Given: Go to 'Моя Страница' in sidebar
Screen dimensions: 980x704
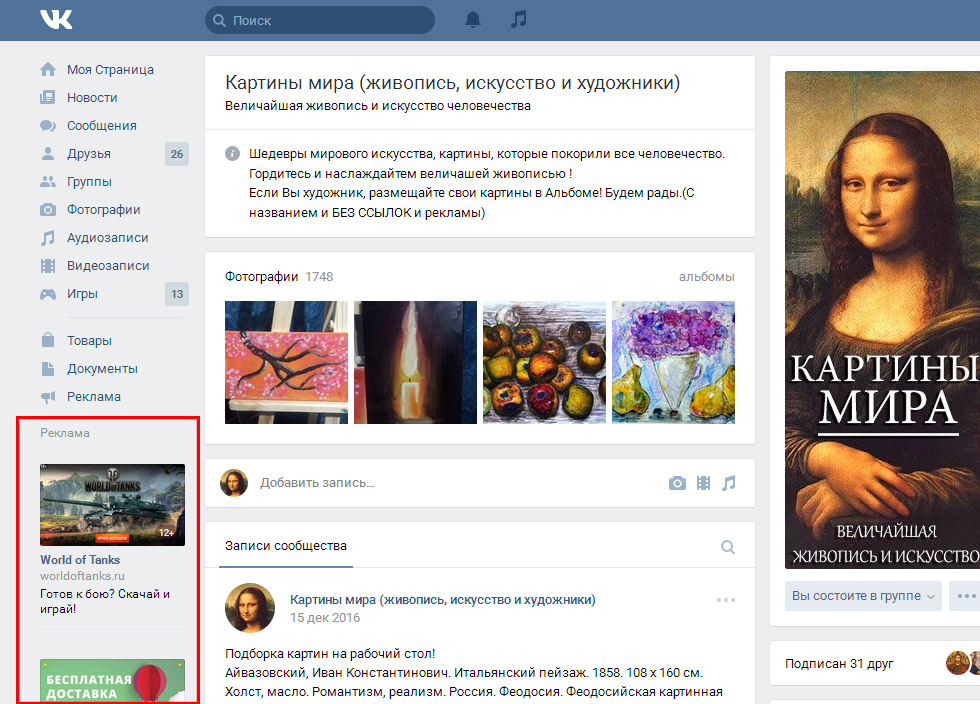Looking at the screenshot, I should click(110, 70).
